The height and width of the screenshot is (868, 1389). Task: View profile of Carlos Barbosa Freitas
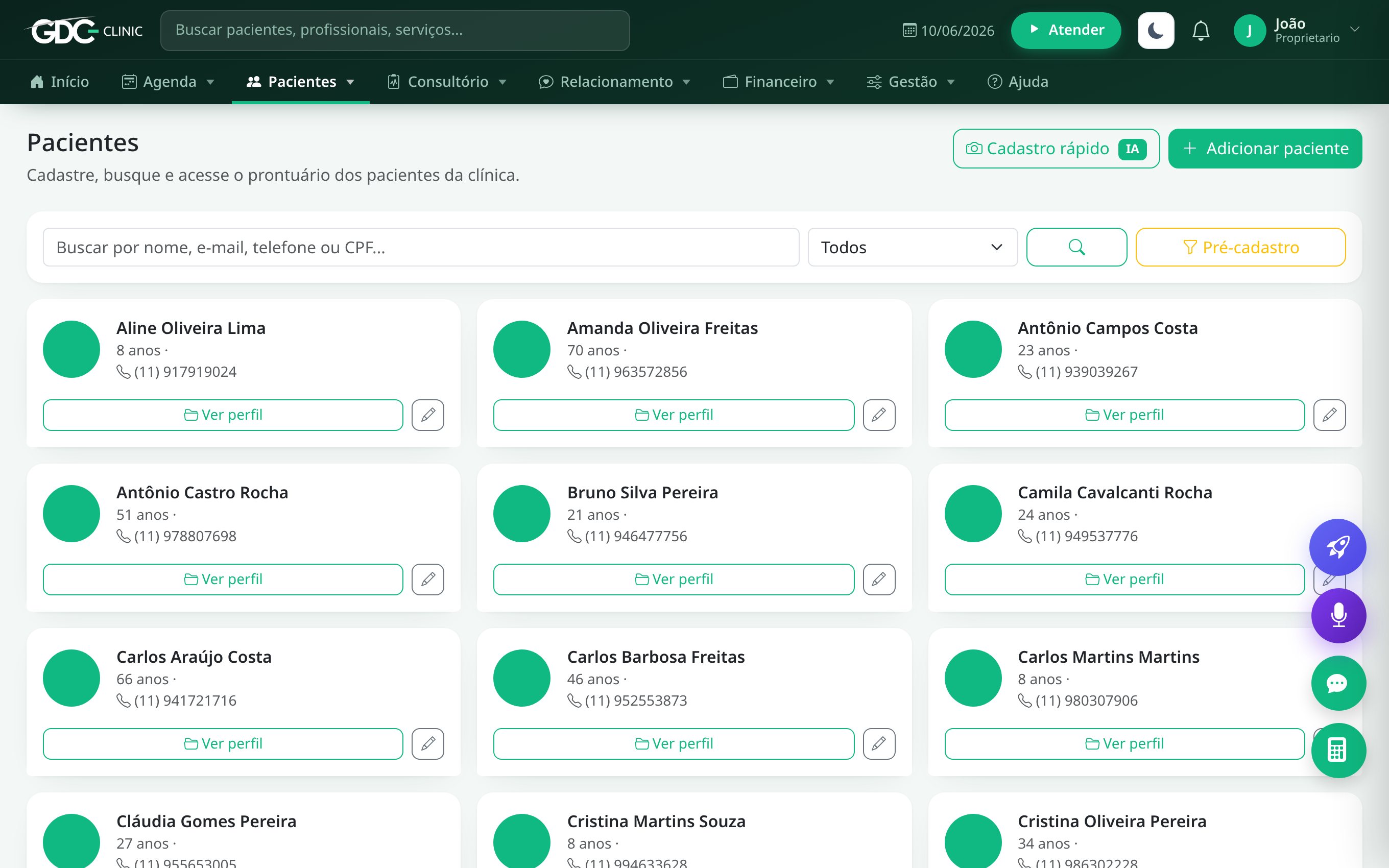pos(674,743)
